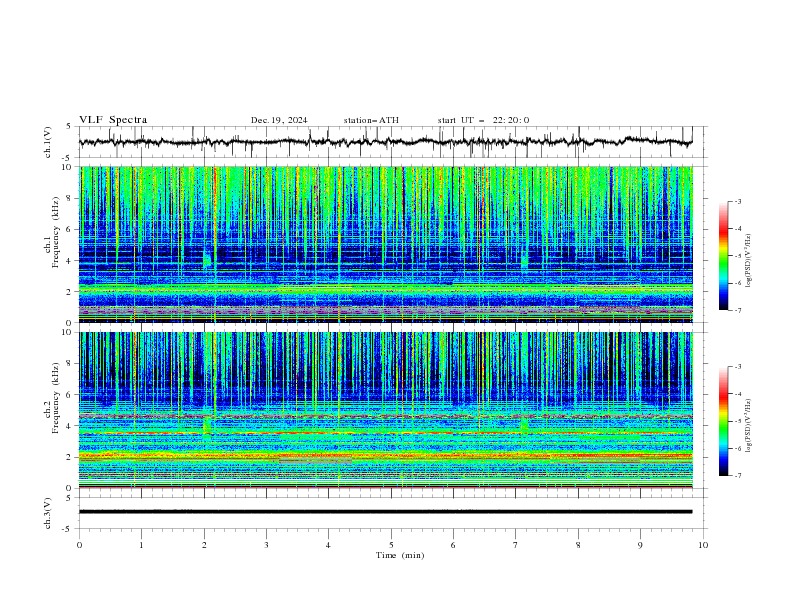This screenshot has height=612, width=792.
Task: Select the ch.1 "Frequency (kHz)" axis label
Action: click(x=55, y=233)
